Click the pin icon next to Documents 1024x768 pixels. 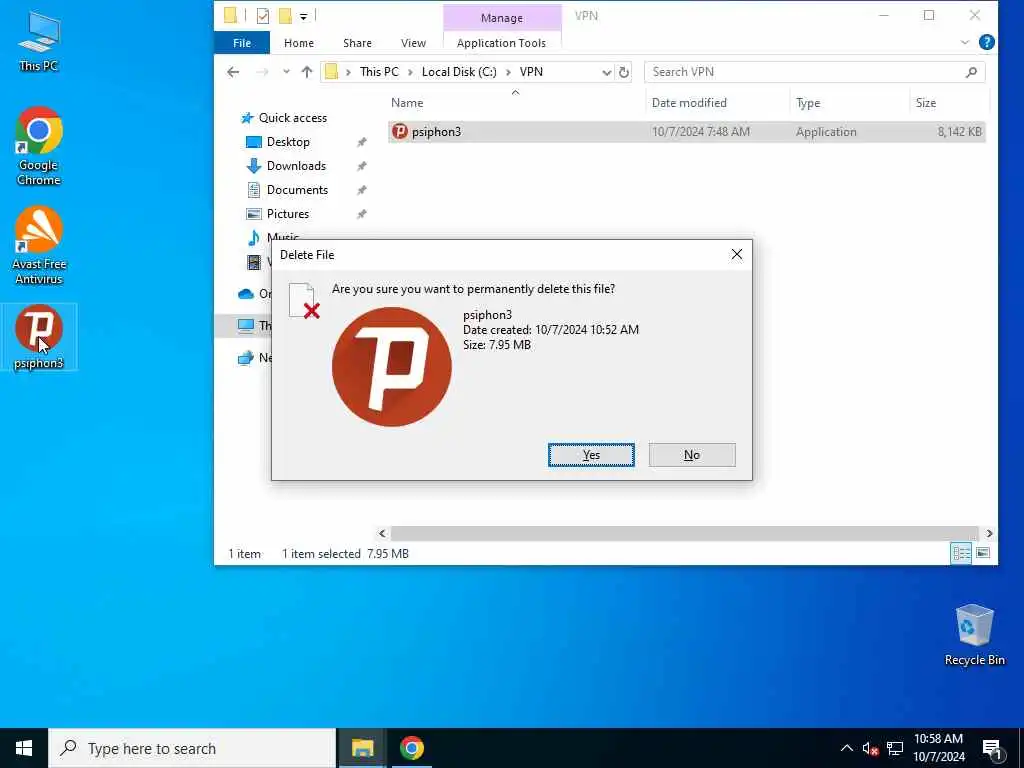click(x=361, y=191)
